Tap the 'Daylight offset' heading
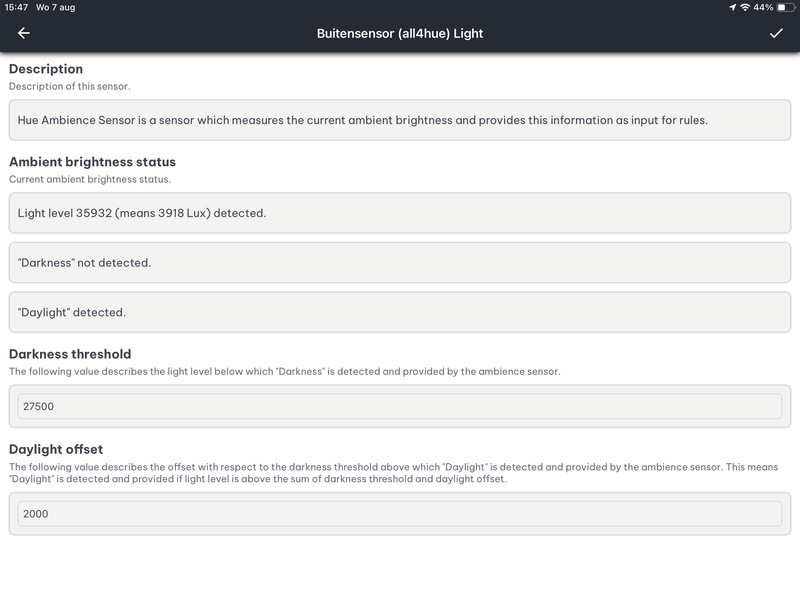800x600 pixels. pos(56,449)
